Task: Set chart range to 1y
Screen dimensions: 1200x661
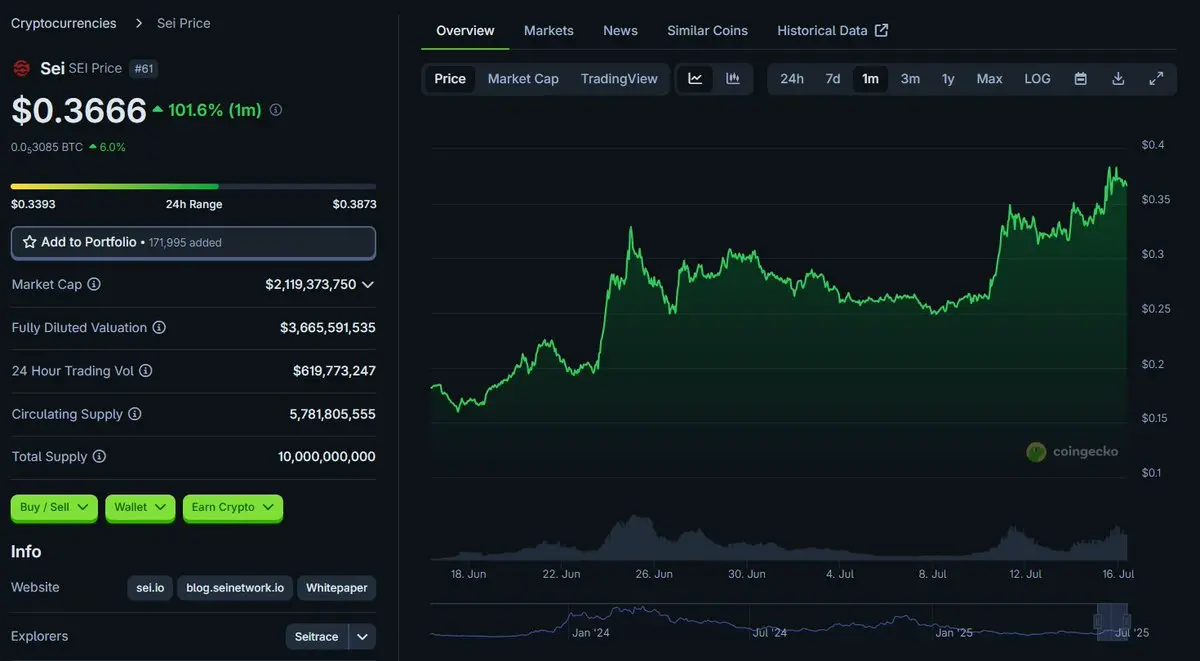Action: click(x=948, y=79)
